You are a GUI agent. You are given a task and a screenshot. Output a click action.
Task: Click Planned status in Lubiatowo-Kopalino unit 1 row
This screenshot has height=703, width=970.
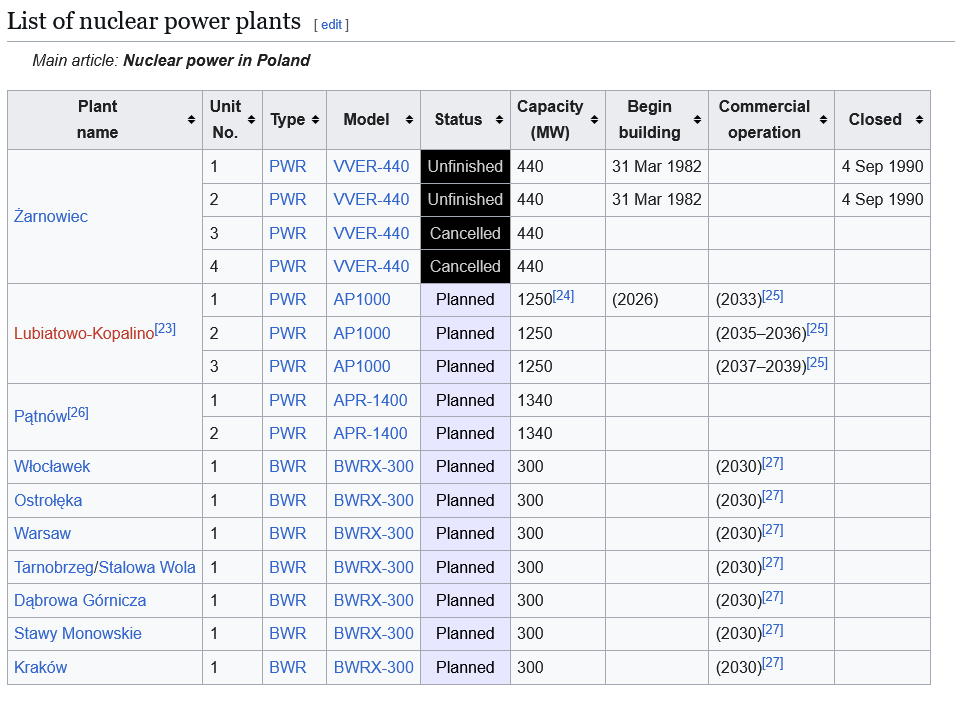pyautogui.click(x=465, y=299)
